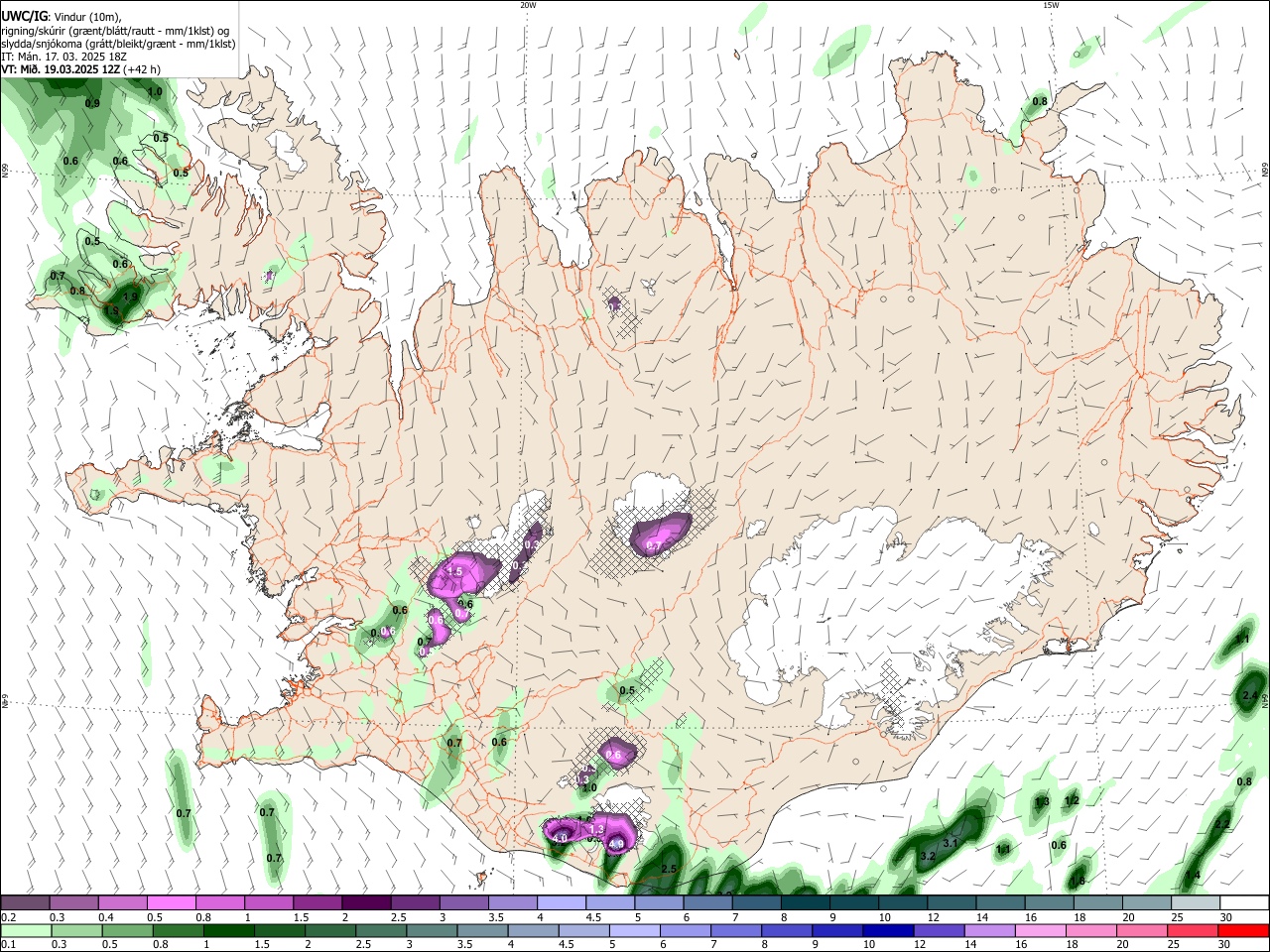
Task: Pick the 0.5–0.8 bright pink snow legend swatch
Action: 172,903
